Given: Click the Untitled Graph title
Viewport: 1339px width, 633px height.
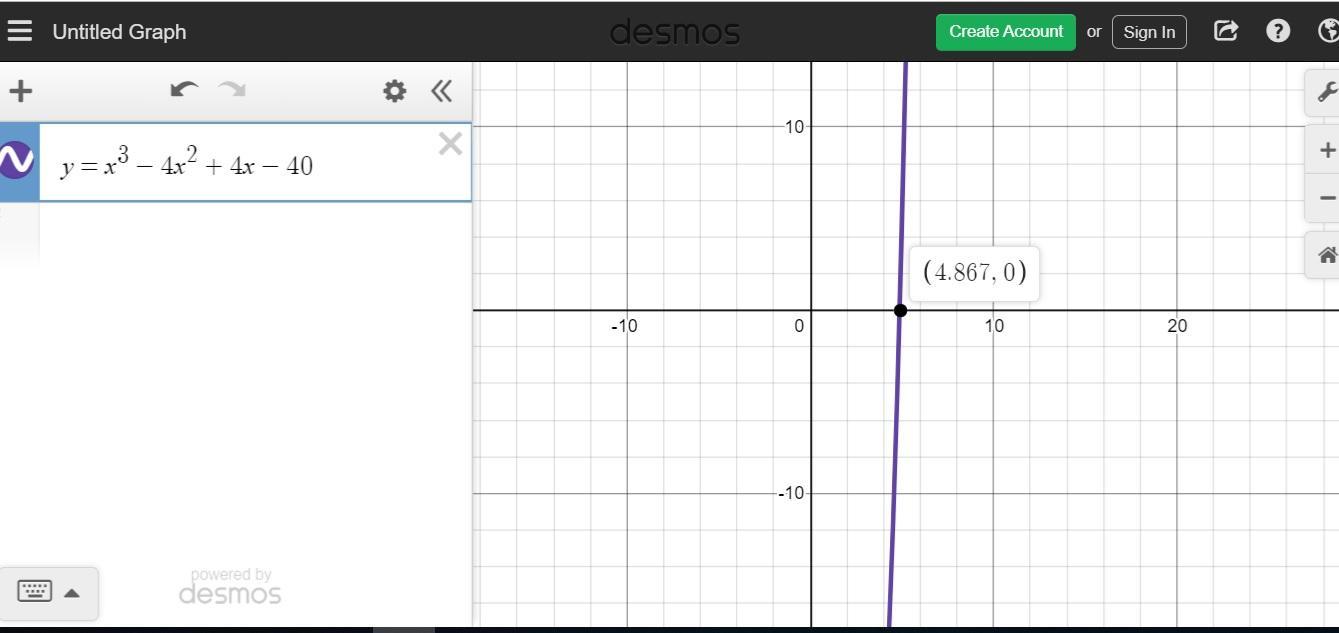Looking at the screenshot, I should tap(119, 32).
